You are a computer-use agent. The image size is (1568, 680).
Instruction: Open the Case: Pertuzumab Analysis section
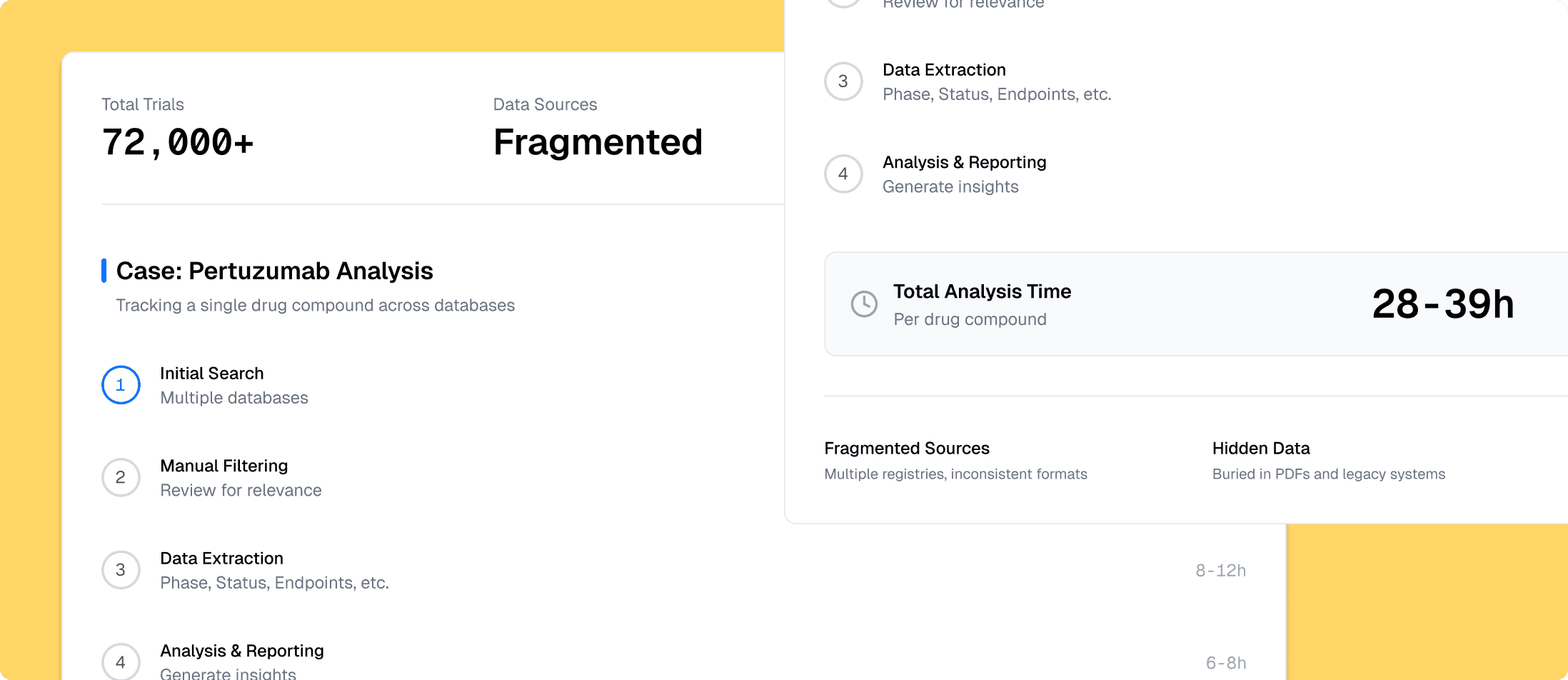(x=274, y=271)
